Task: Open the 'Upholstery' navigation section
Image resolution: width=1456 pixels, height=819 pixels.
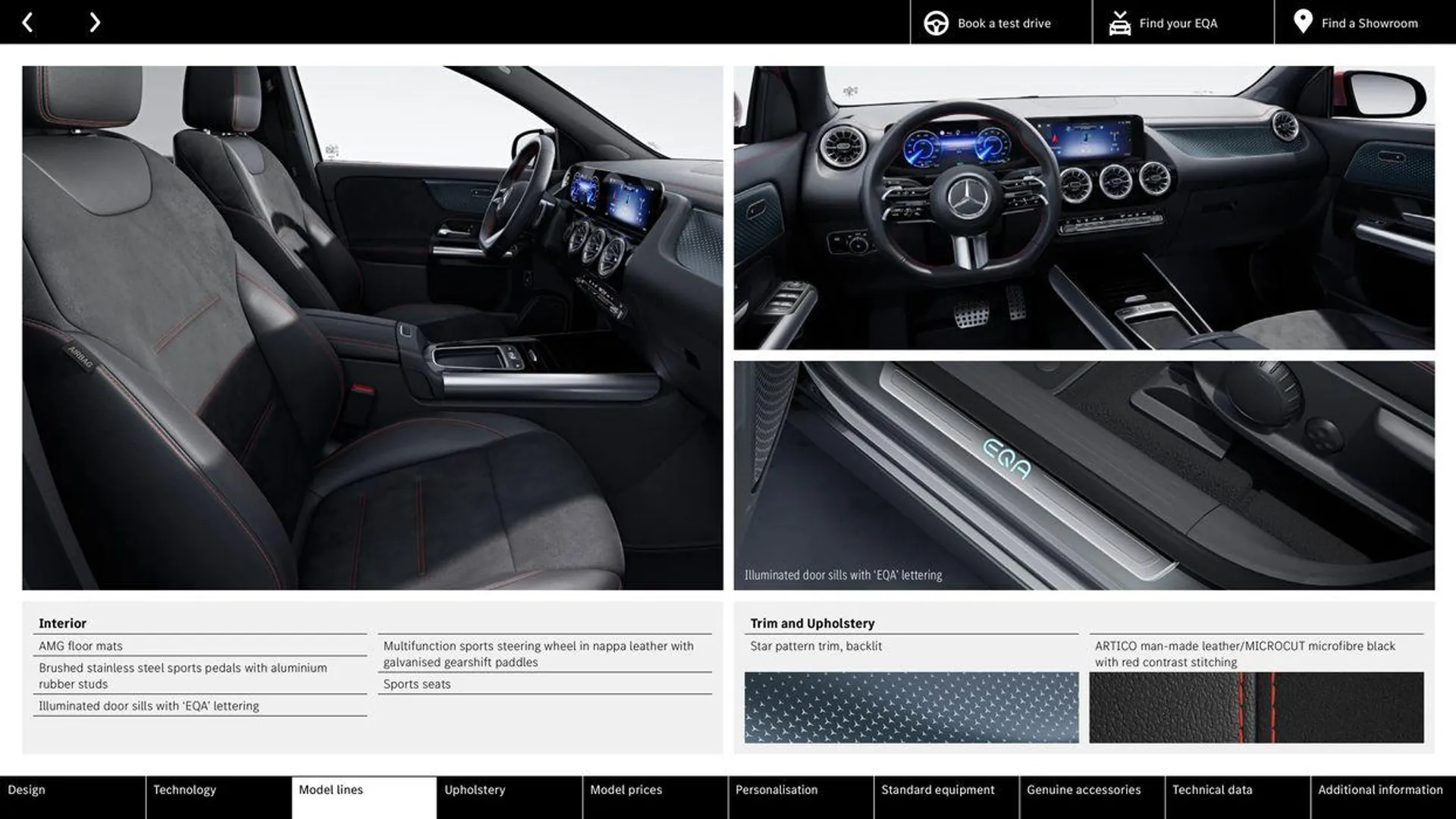Action: pos(474,790)
